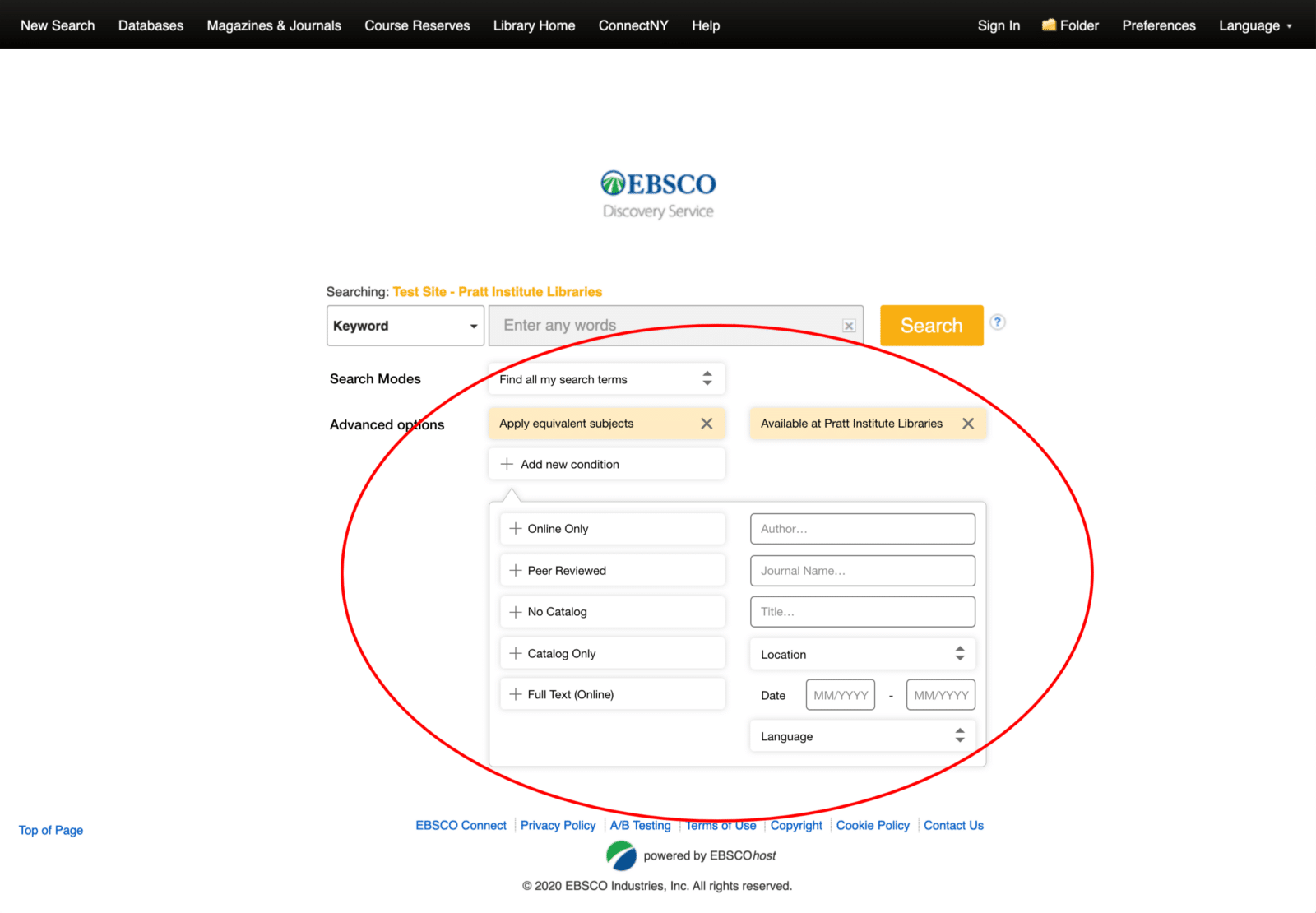Click the Author input field
The image size is (1316, 913).
point(862,529)
